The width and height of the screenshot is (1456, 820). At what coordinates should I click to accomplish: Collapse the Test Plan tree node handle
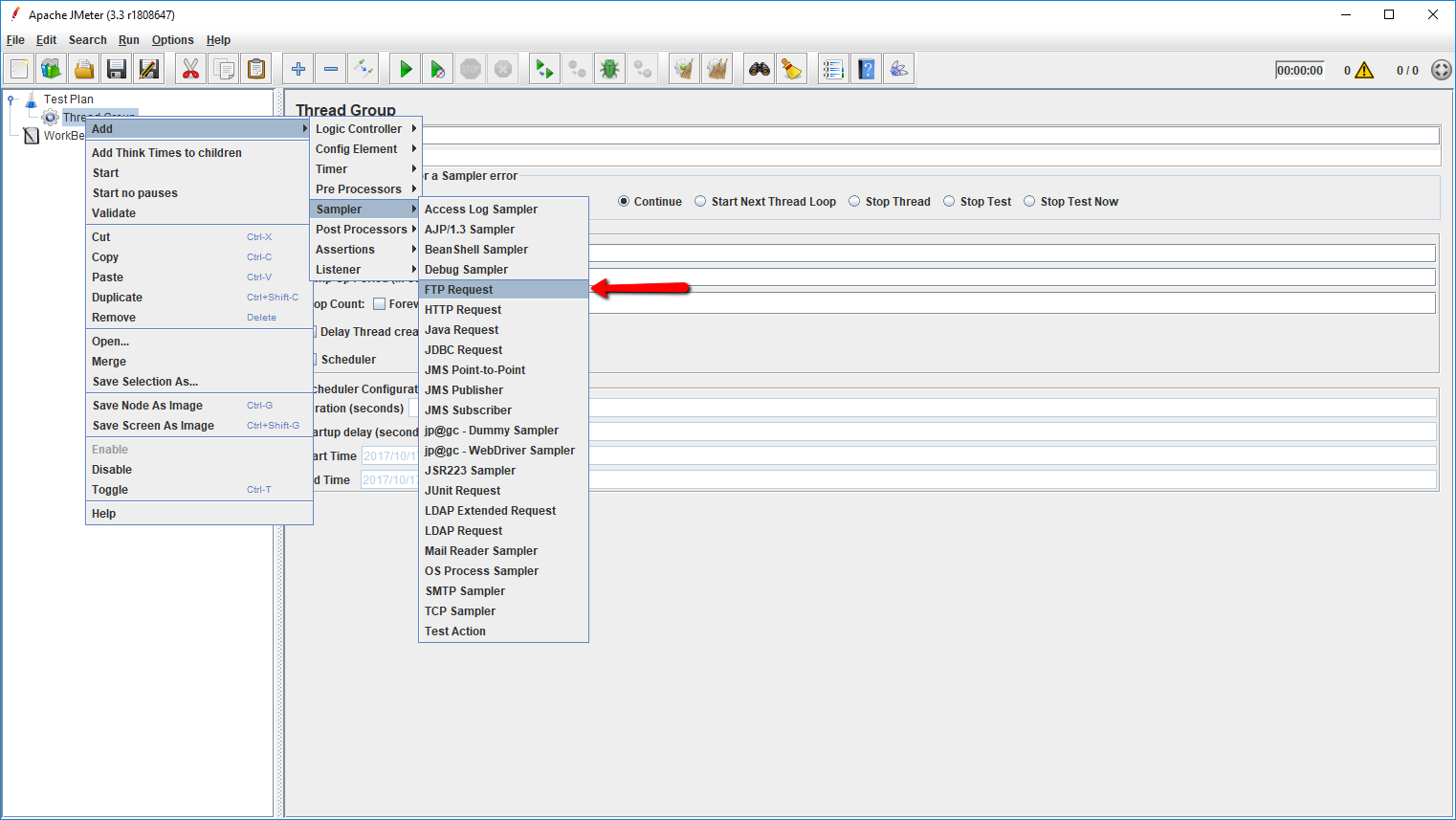click(x=11, y=100)
